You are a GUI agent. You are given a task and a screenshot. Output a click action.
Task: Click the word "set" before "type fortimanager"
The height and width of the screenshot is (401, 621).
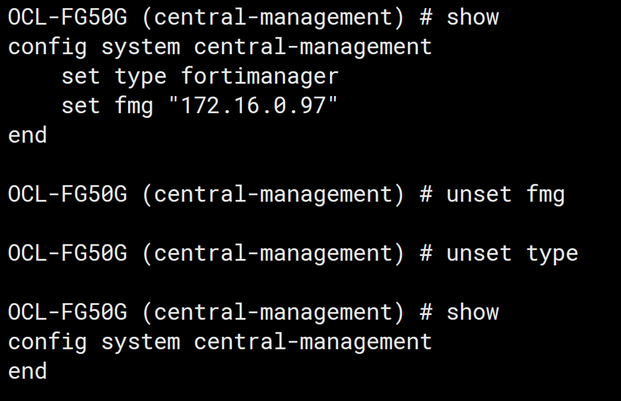click(80, 76)
